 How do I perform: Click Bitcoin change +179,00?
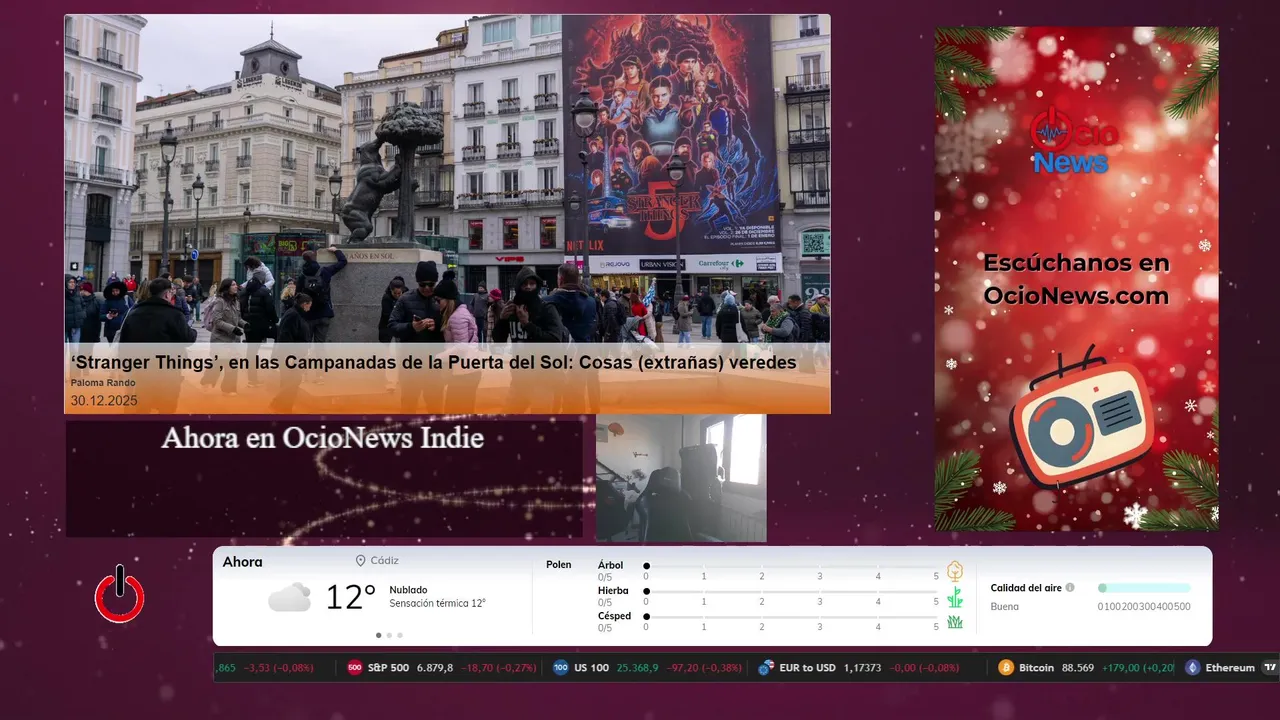(1122, 667)
